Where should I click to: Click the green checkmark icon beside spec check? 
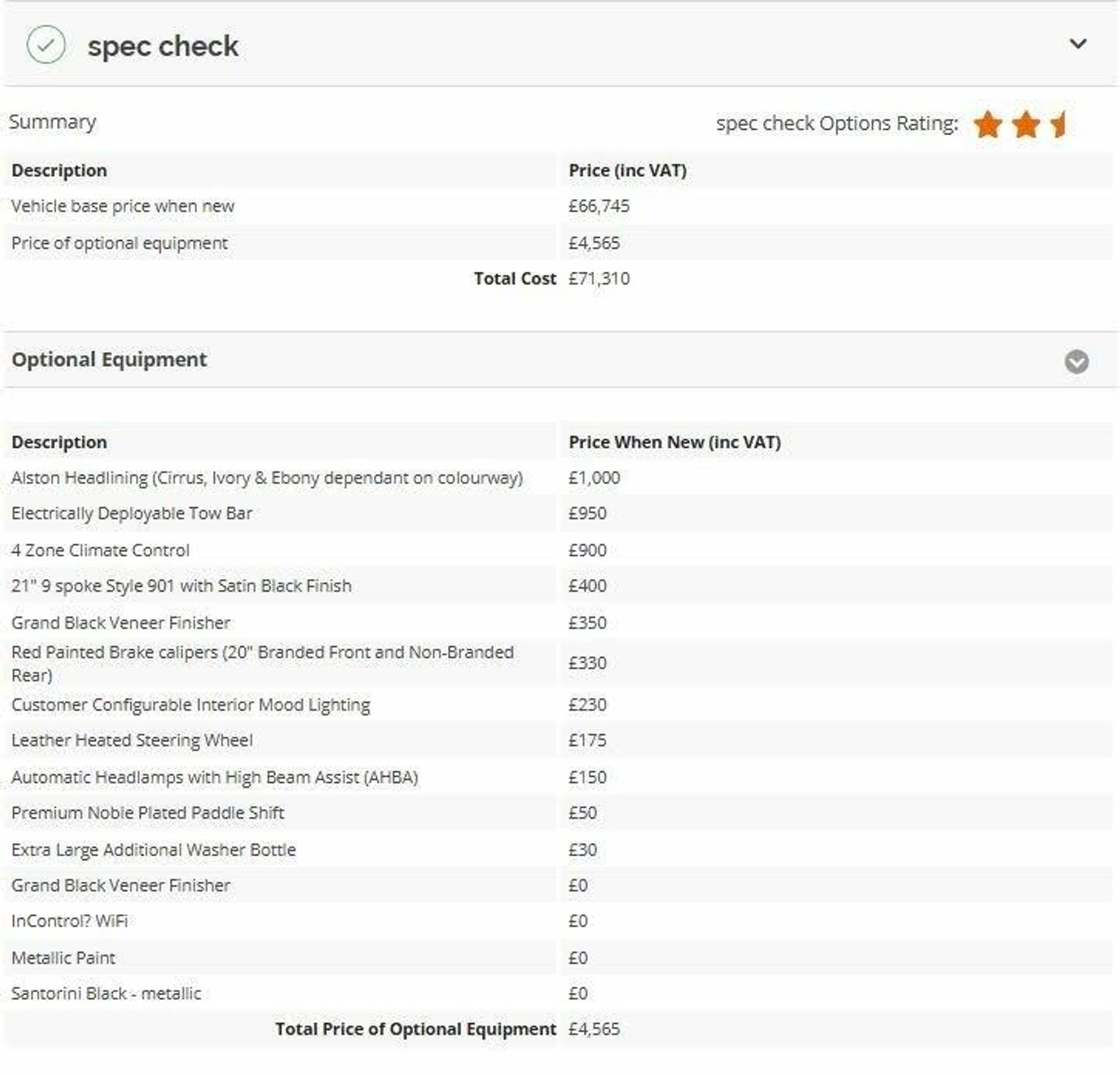coord(46,44)
